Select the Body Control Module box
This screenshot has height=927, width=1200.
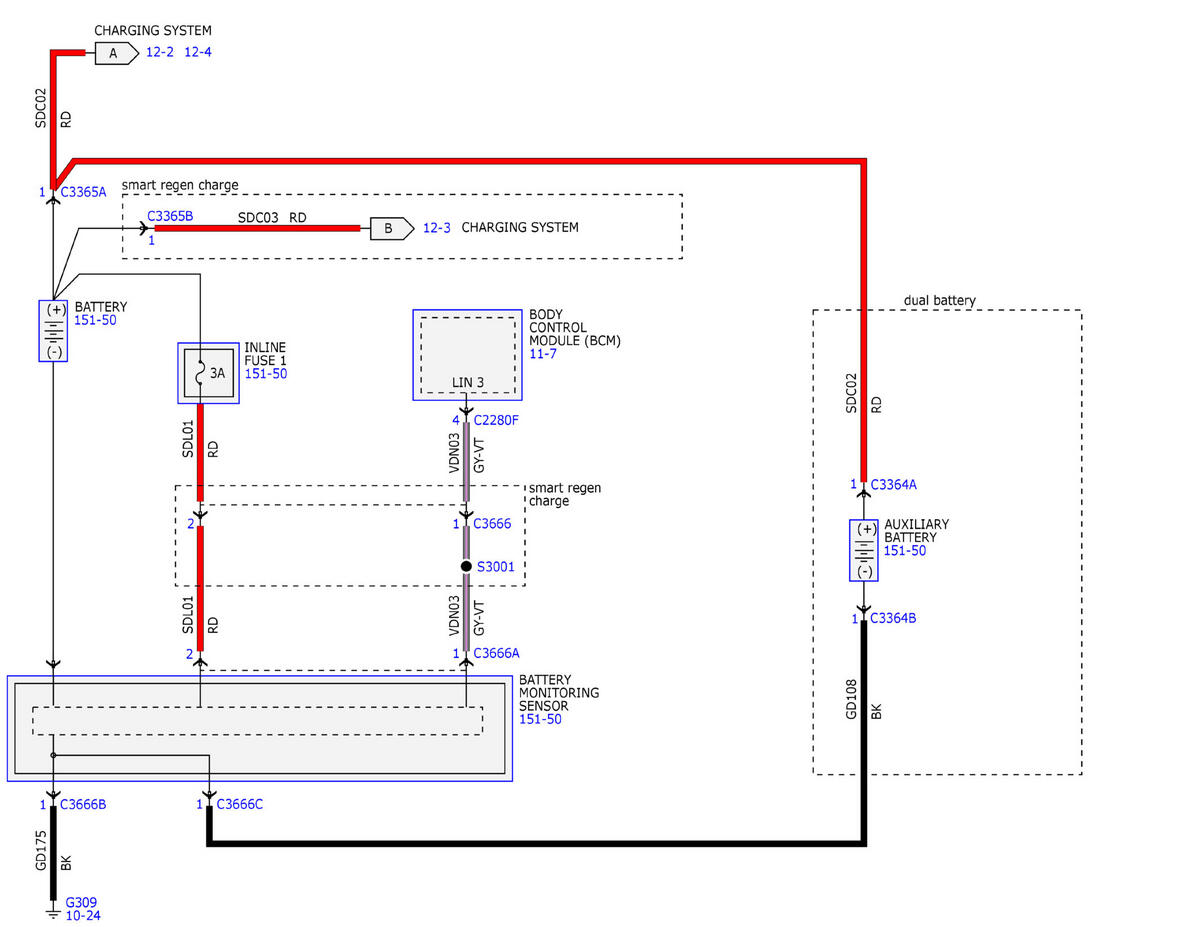coord(468,355)
